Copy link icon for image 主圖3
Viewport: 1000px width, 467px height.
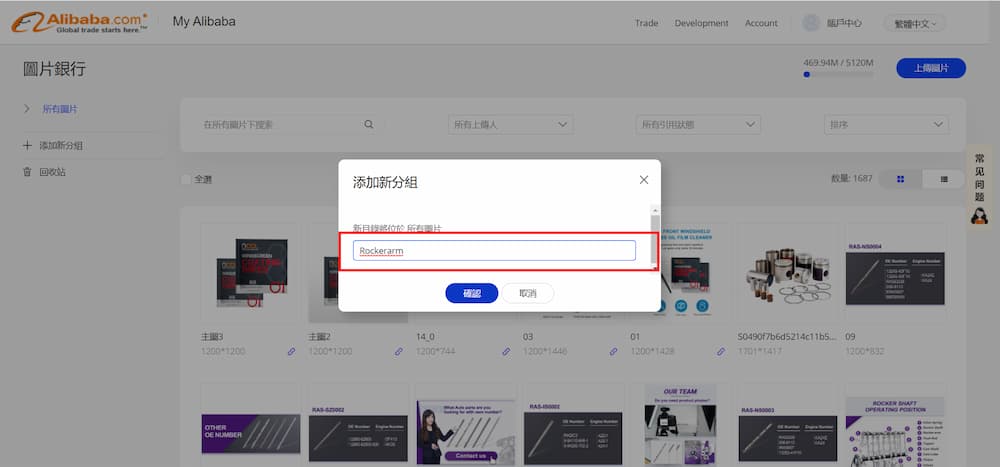(292, 351)
